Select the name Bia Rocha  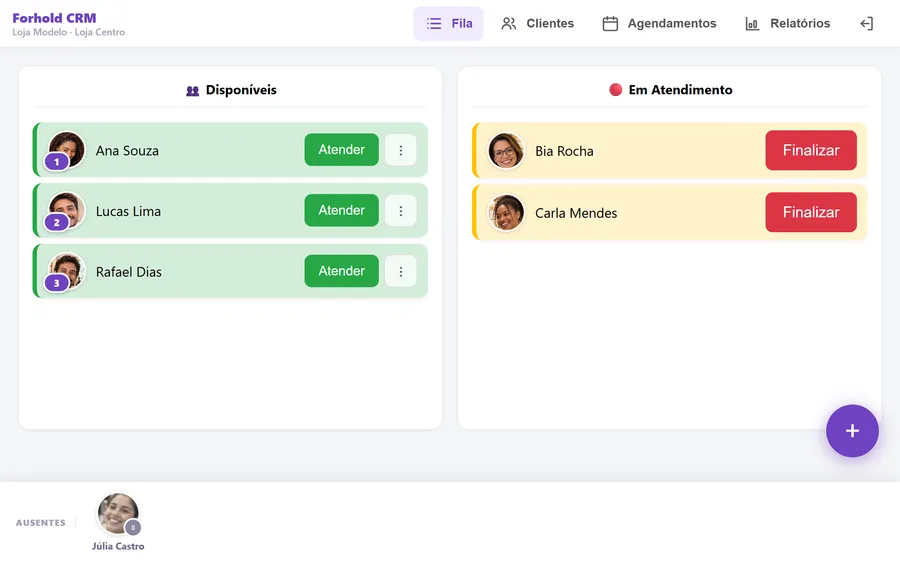click(x=564, y=151)
